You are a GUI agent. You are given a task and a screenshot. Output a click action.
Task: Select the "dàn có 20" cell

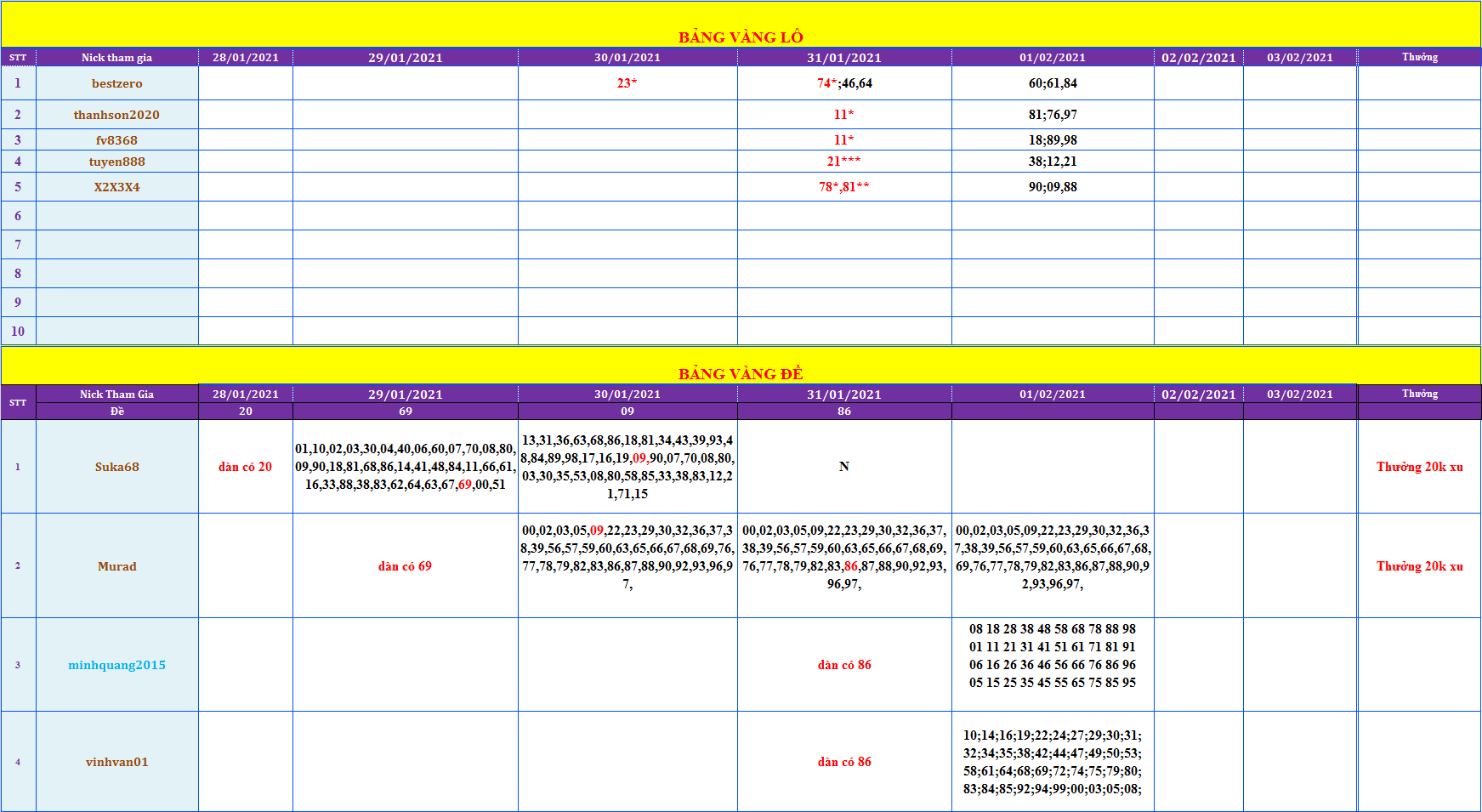pyautogui.click(x=246, y=467)
